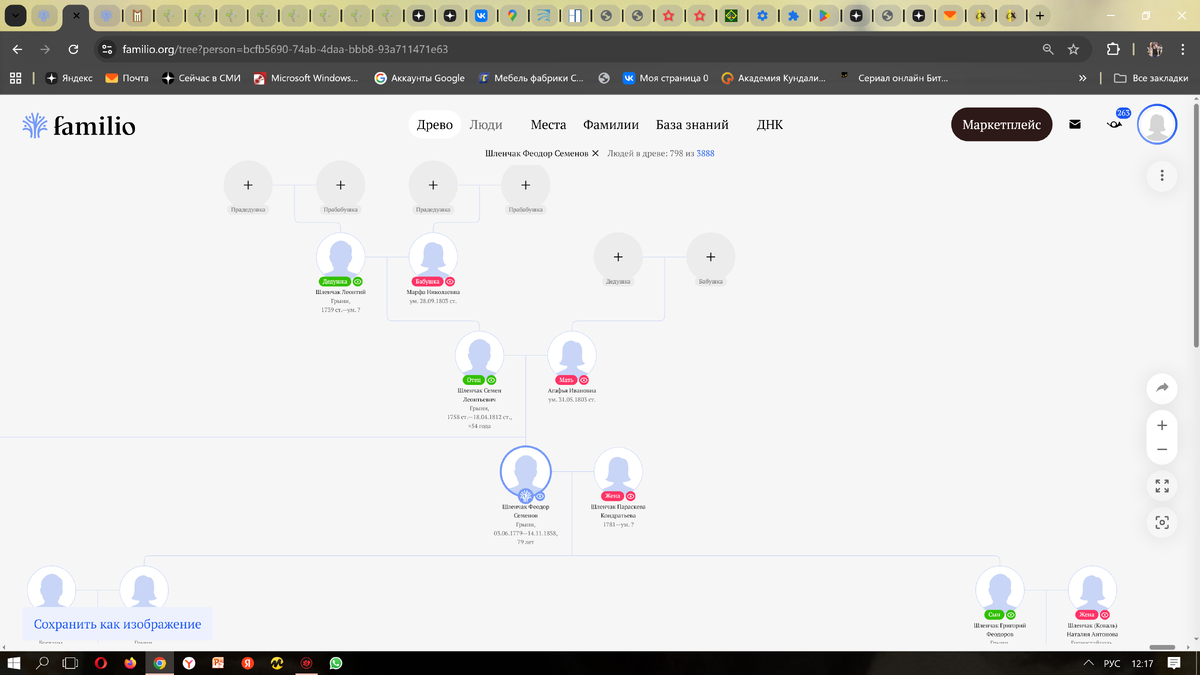The image size is (1200, 675).
Task: Click the share tree arrow icon
Action: click(1162, 387)
